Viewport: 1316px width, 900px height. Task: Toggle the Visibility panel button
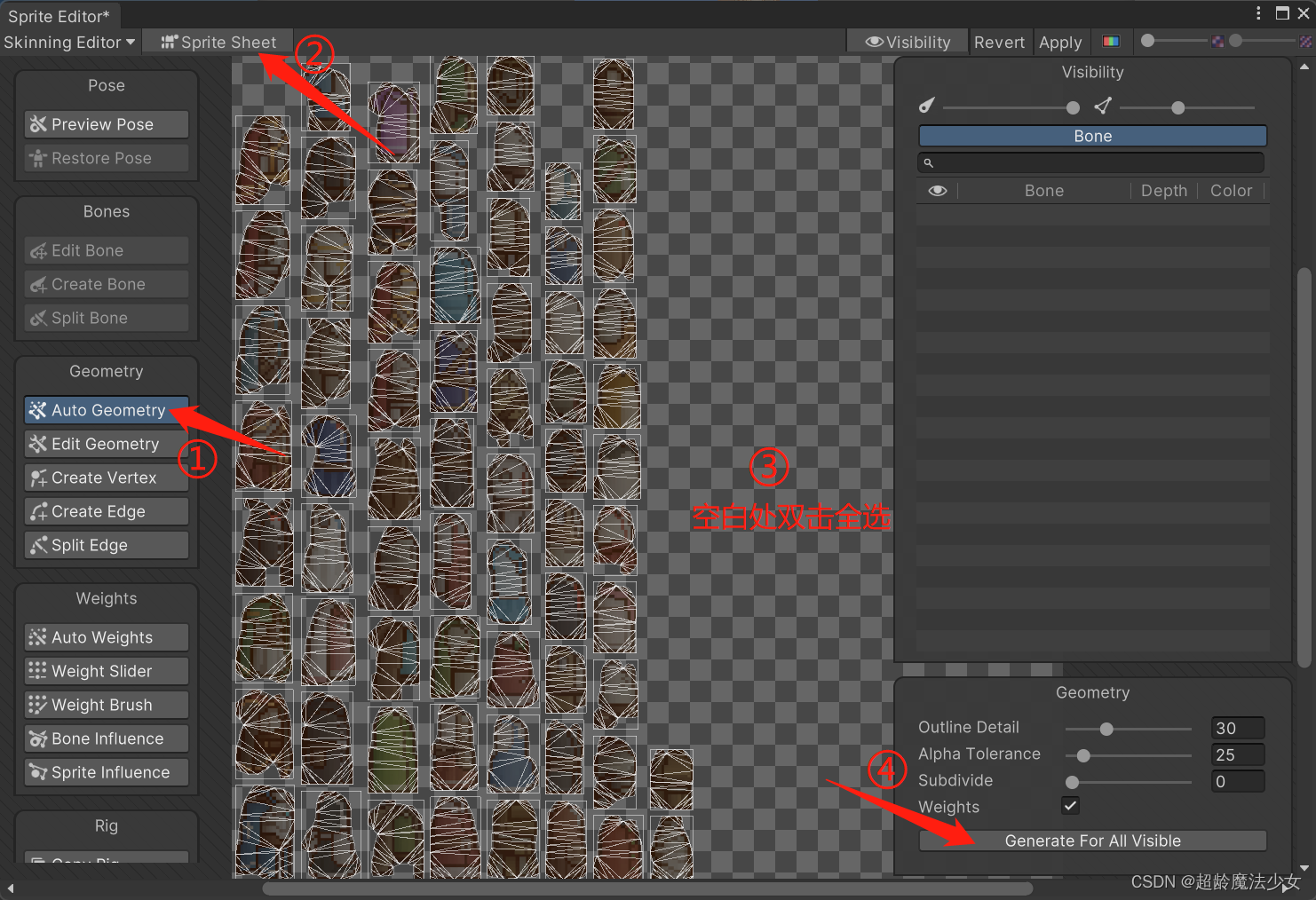[908, 42]
